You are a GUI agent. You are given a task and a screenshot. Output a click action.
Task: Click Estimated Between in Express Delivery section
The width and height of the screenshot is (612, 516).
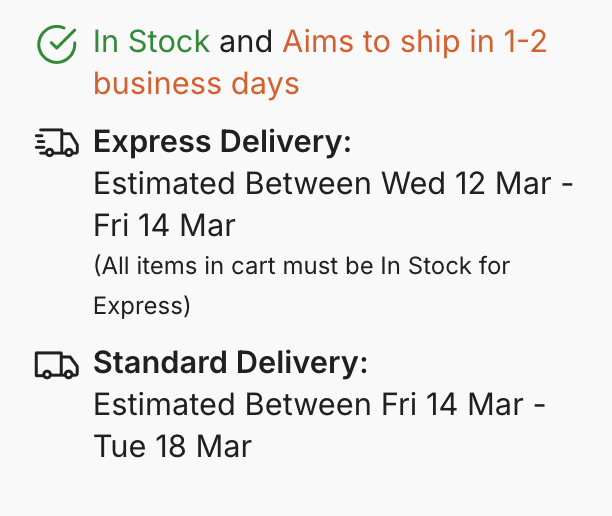pyautogui.click(x=232, y=184)
